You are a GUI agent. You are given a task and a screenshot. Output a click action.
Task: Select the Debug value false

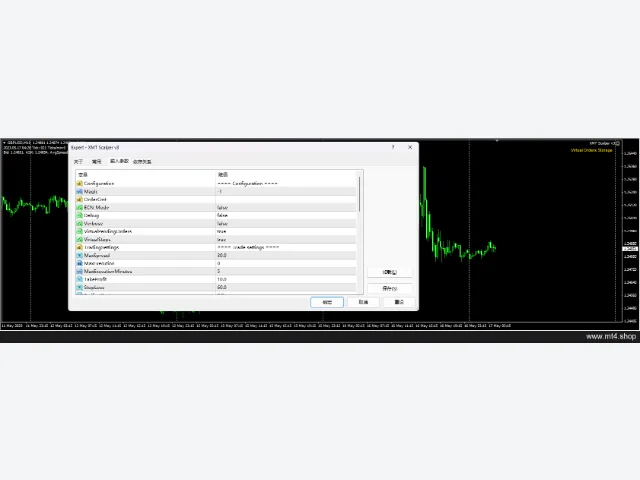(286, 216)
